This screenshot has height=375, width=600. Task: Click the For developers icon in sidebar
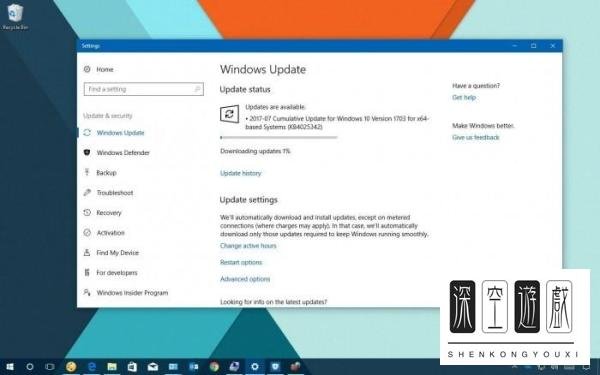coord(87,272)
